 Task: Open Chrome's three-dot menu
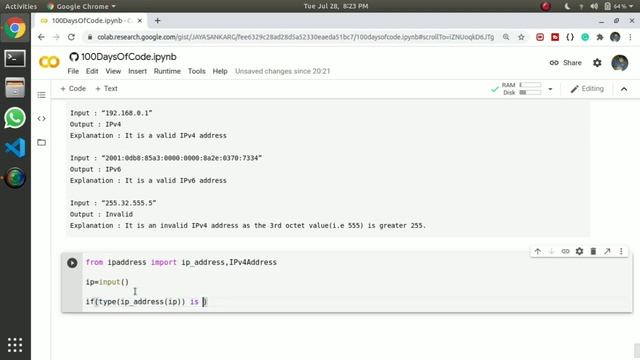click(x=630, y=37)
